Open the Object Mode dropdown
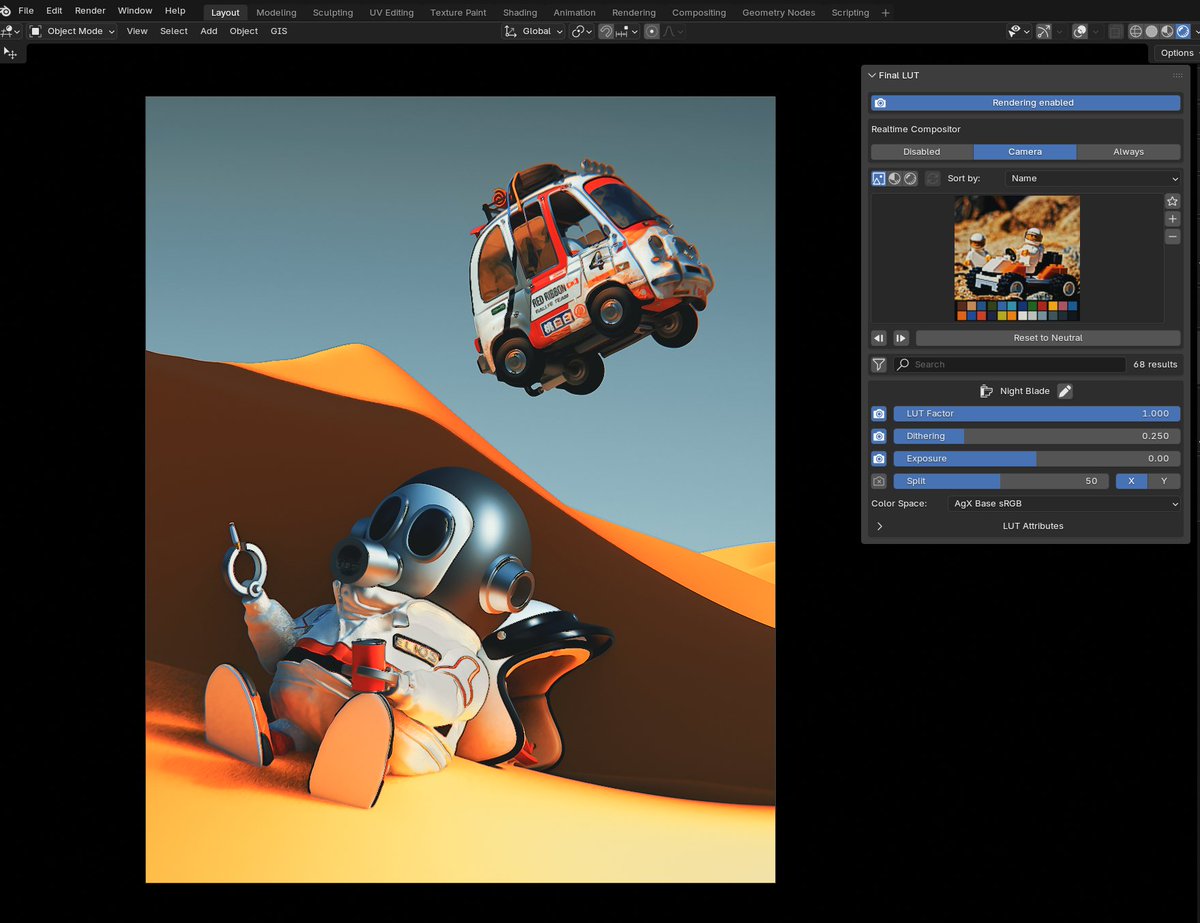This screenshot has height=923, width=1200. click(72, 31)
